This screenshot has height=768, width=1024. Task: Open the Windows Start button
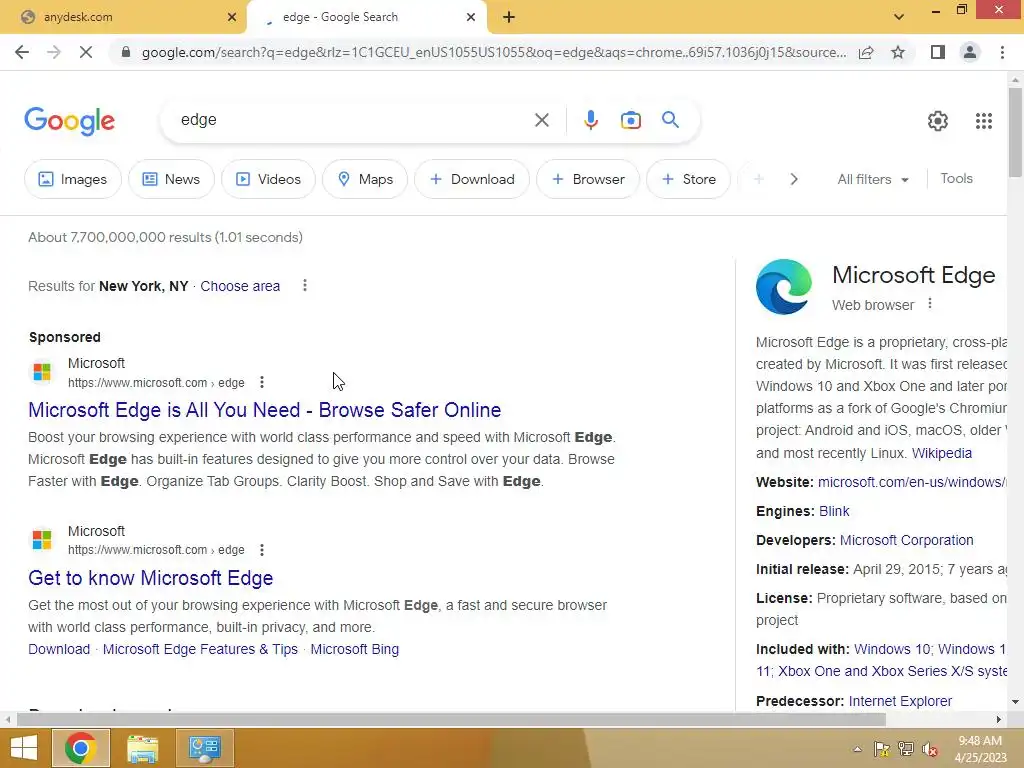click(x=24, y=748)
